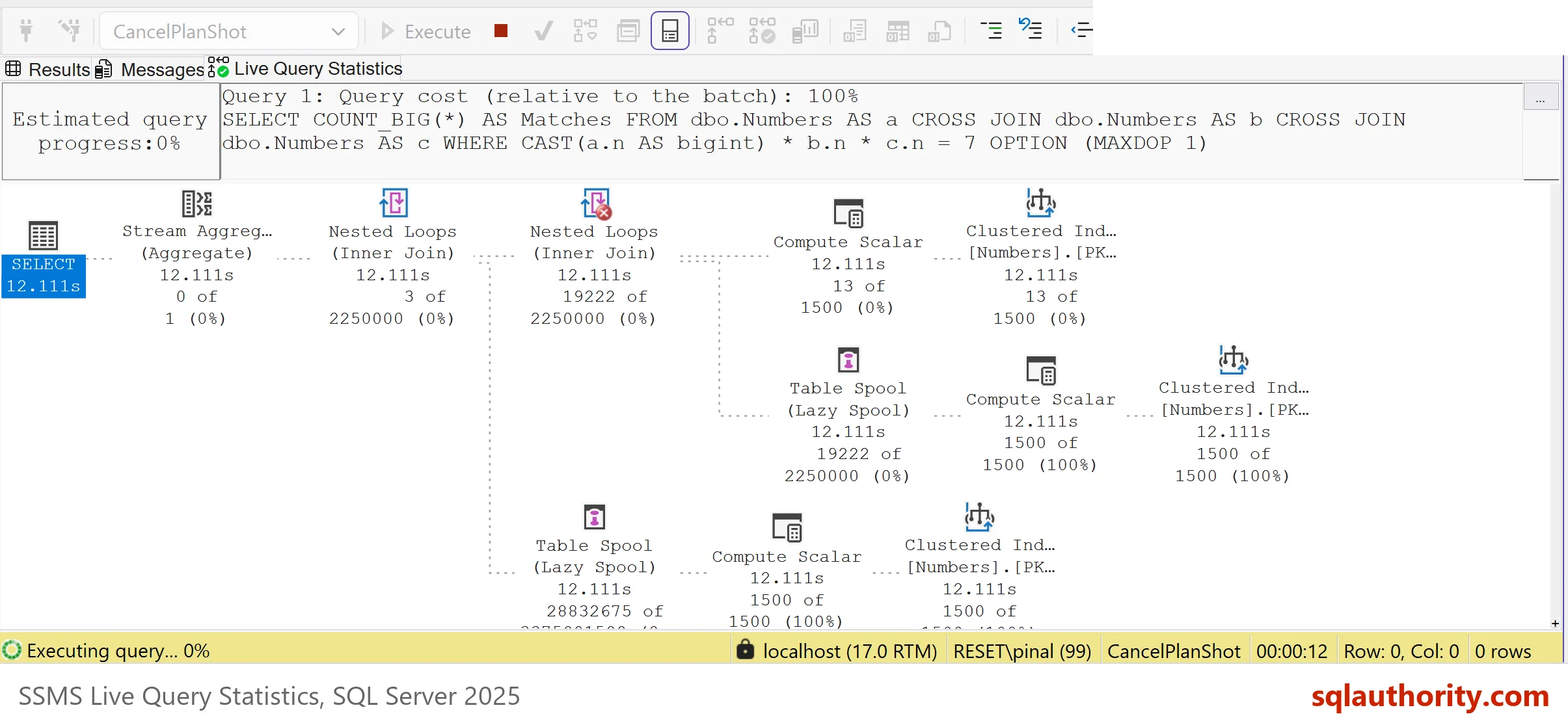1568x725 pixels.
Task: Click the Decrease Indent icon
Action: [1081, 31]
